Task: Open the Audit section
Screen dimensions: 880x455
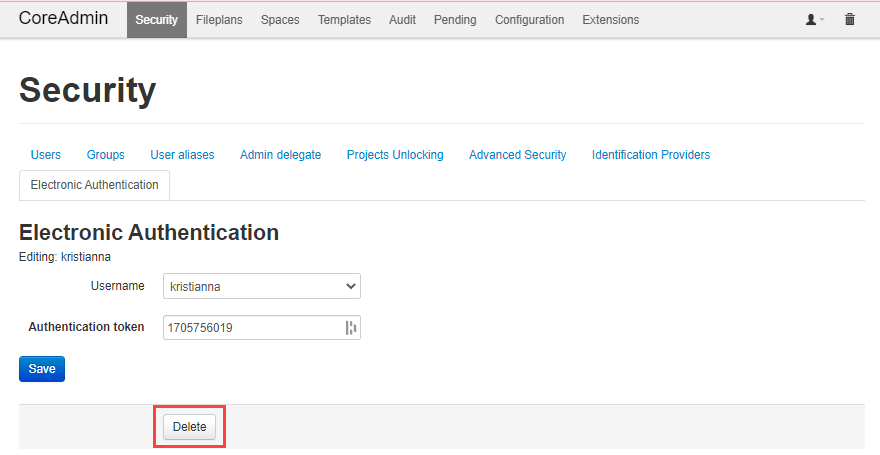Action: 402,20
